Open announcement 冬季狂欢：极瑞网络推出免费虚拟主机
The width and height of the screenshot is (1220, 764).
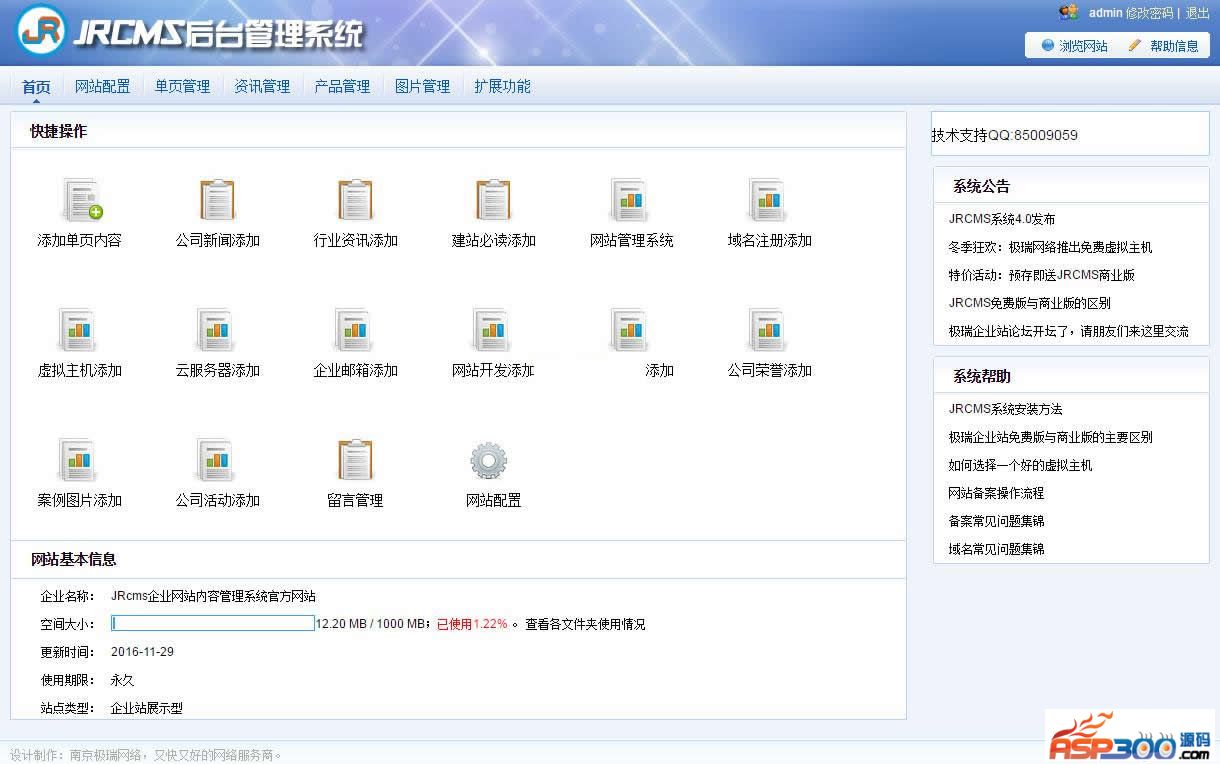point(1050,247)
